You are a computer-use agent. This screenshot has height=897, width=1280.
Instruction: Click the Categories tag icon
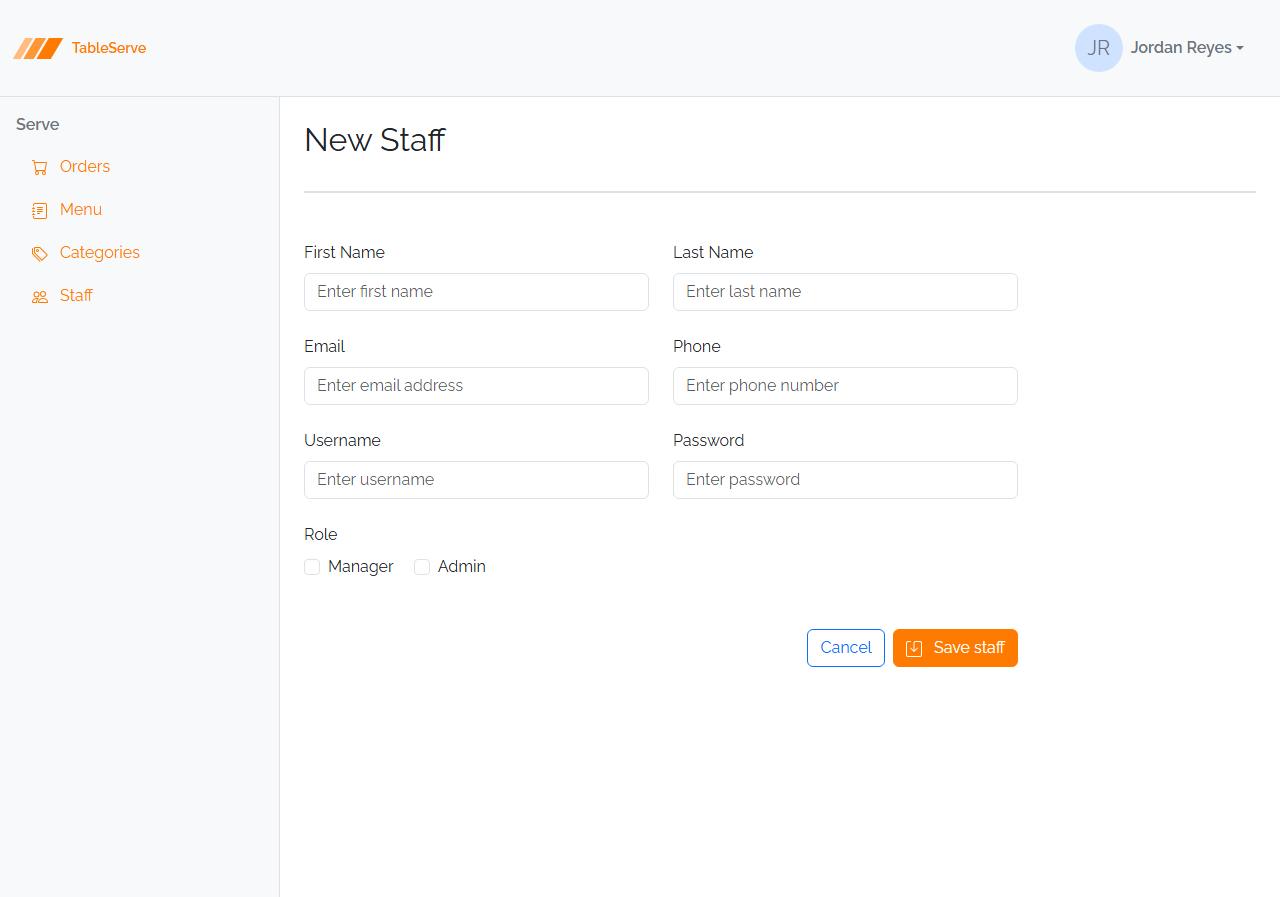(x=40, y=253)
